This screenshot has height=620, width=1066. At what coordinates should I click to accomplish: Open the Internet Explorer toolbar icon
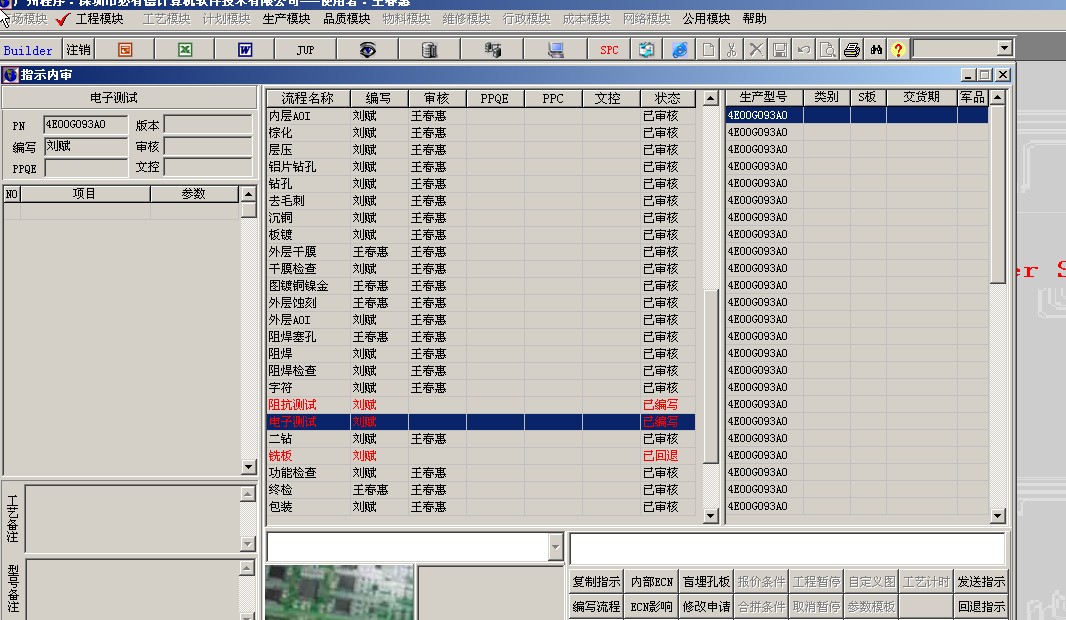tap(679, 50)
